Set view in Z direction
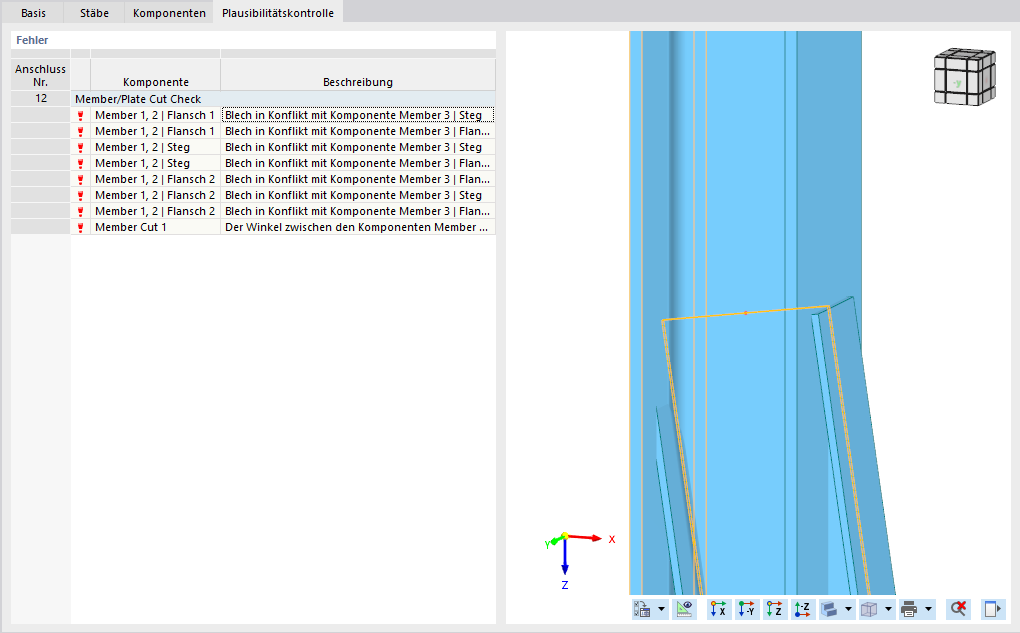Image resolution: width=1020 pixels, height=633 pixels. click(774, 609)
